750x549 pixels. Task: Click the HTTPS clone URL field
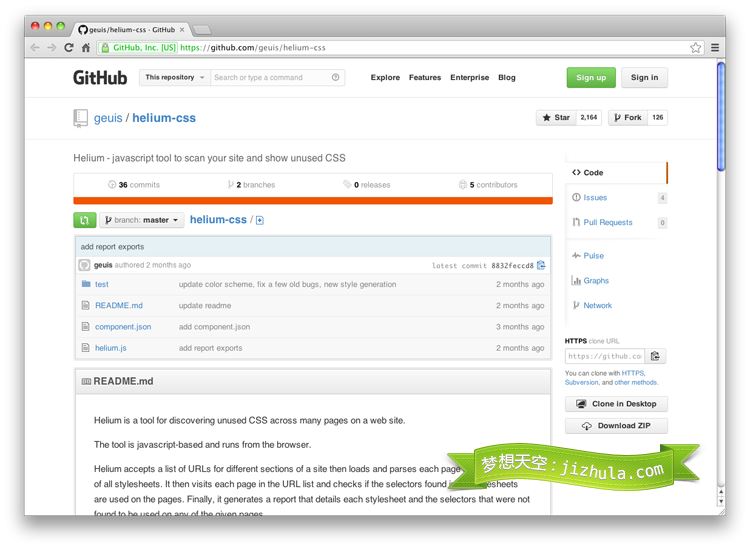[x=605, y=356]
